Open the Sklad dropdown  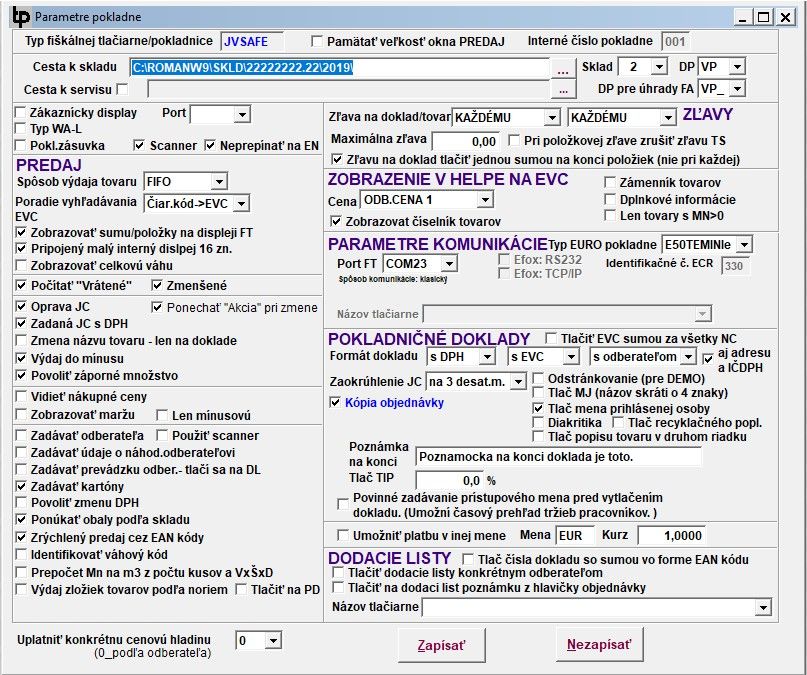658,66
